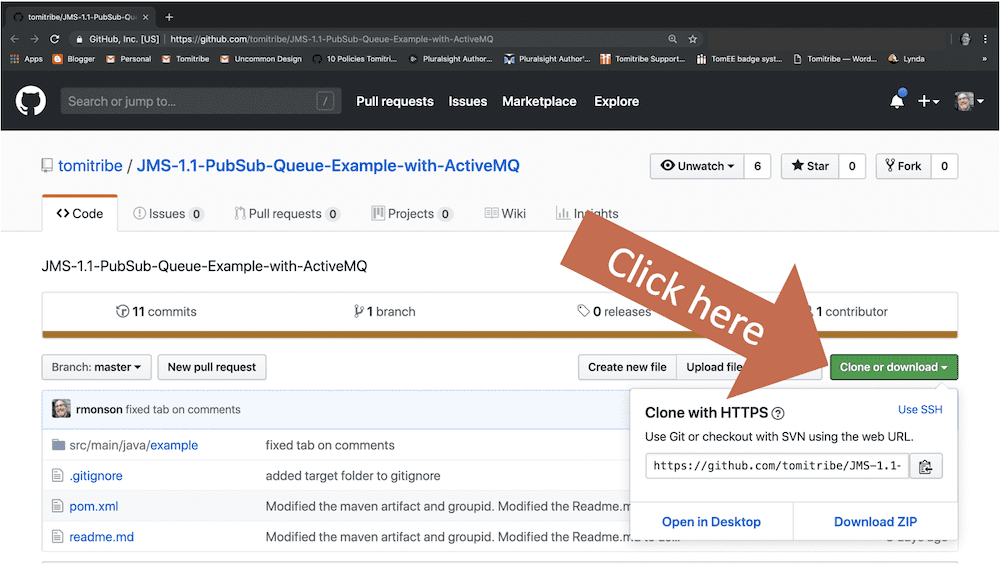Click Download ZIP

coord(875,522)
